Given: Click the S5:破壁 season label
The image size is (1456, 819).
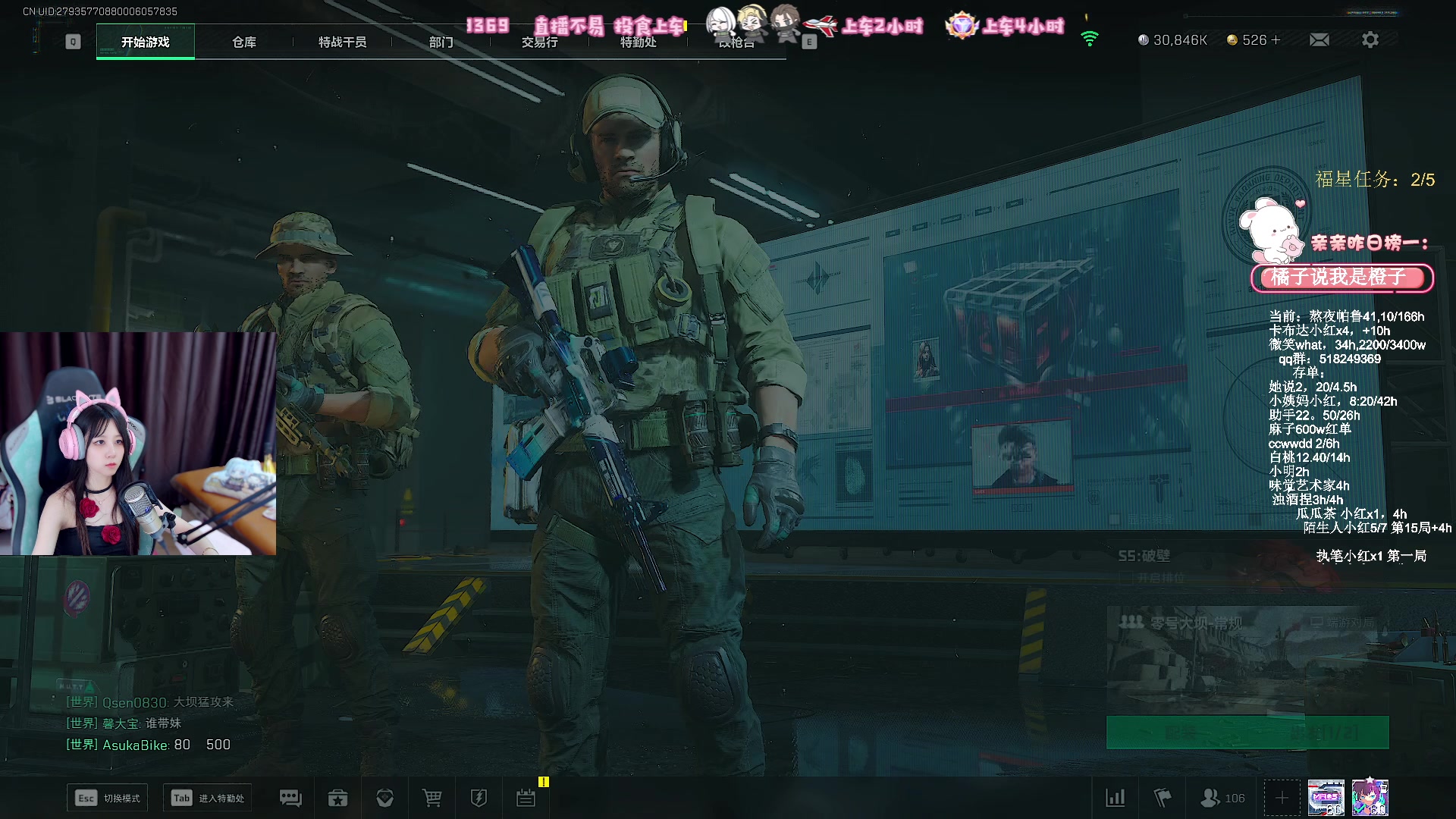Looking at the screenshot, I should (1144, 556).
